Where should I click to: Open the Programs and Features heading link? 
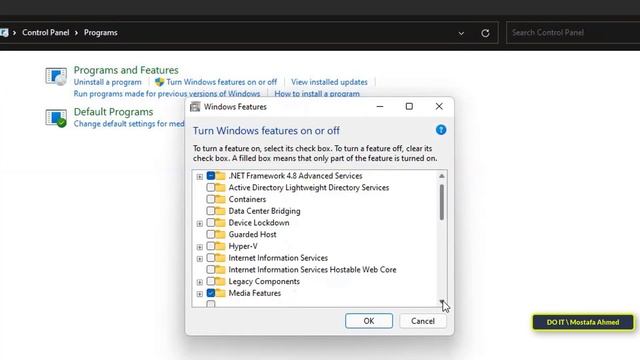click(x=126, y=70)
